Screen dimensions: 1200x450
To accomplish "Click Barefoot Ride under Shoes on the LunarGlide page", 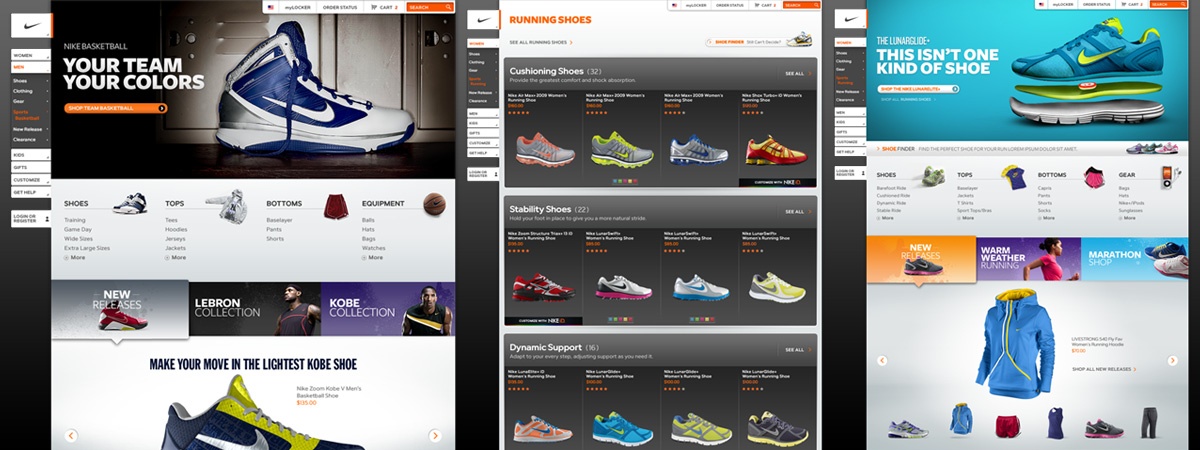I will click(x=891, y=187).
